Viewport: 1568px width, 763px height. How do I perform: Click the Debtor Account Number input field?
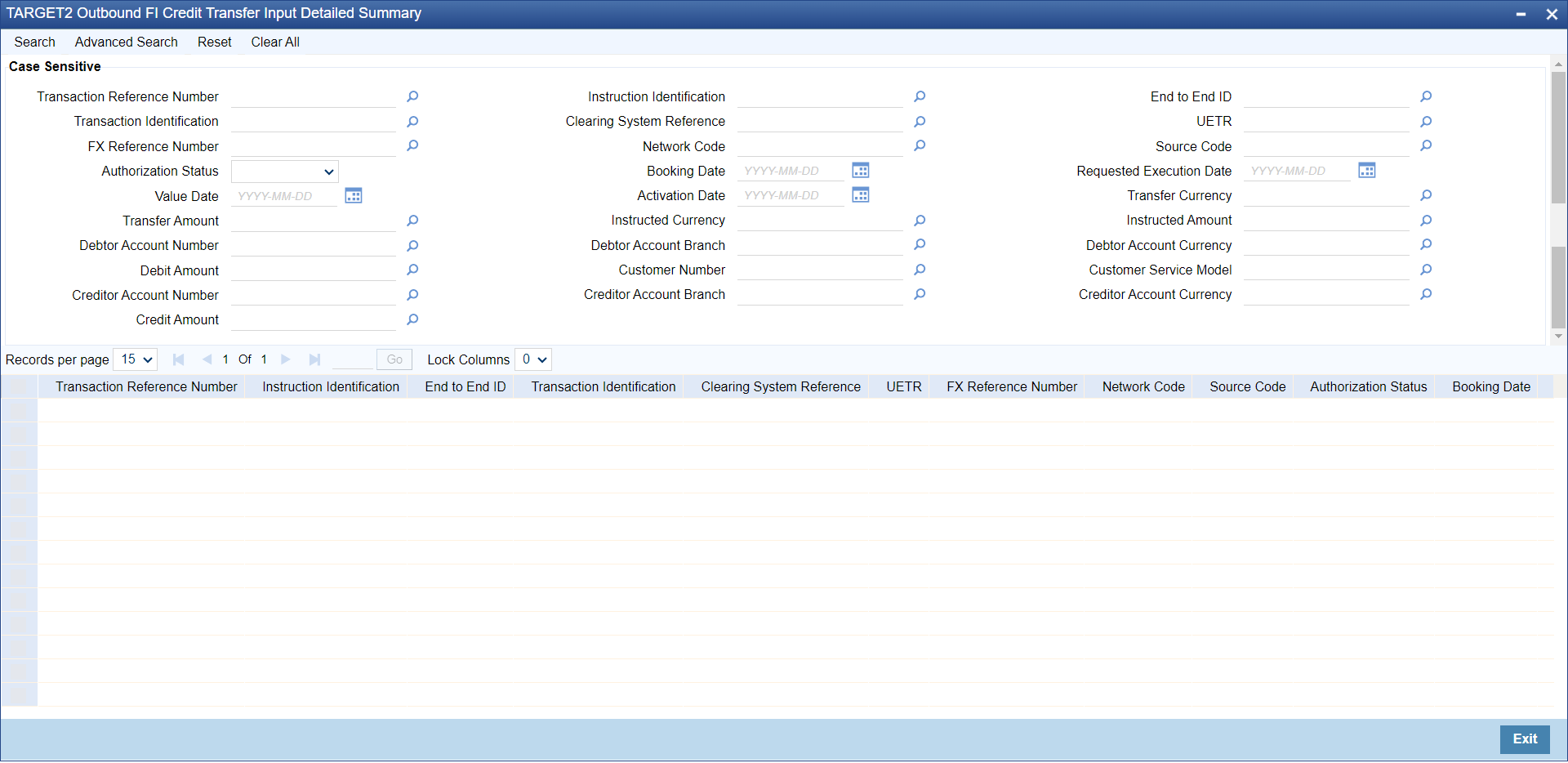[x=314, y=246]
